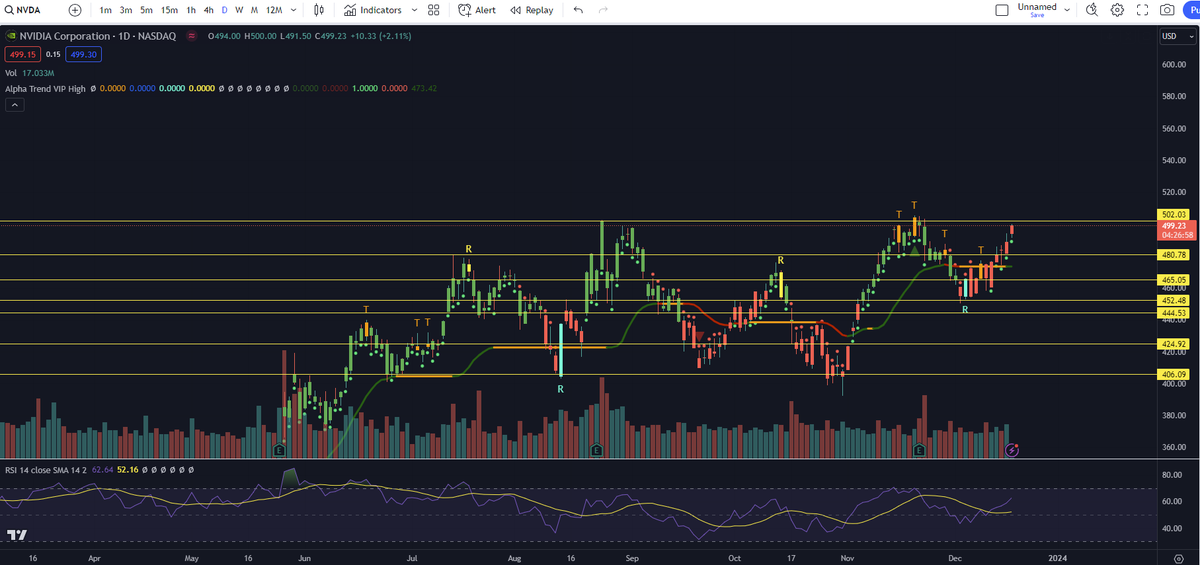Click the earnings E marker near late August

pos(597,450)
